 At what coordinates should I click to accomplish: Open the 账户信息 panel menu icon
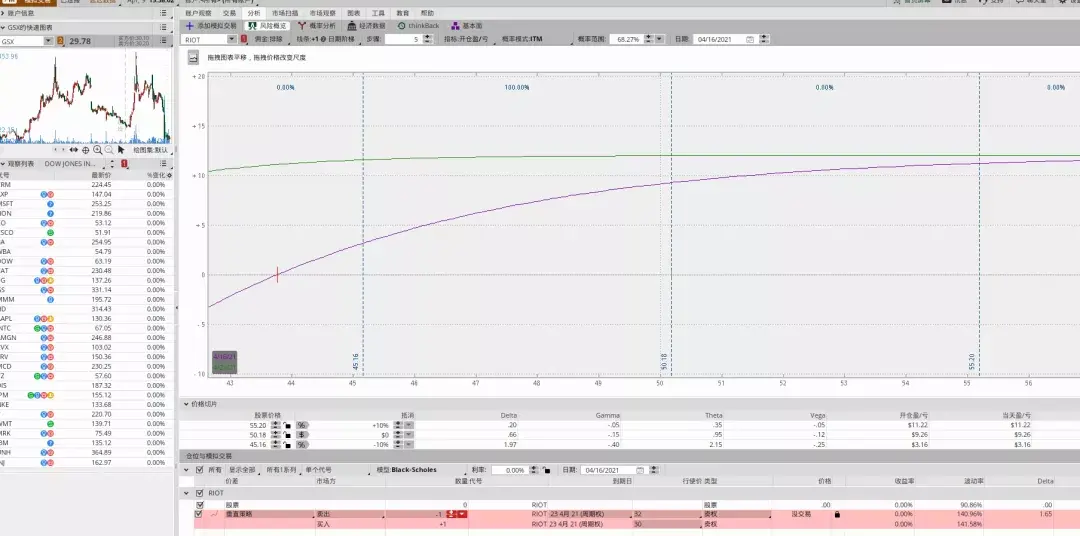(163, 13)
